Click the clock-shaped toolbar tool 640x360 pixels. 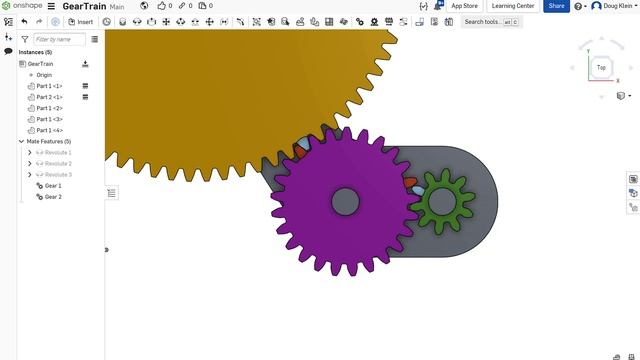107,22
